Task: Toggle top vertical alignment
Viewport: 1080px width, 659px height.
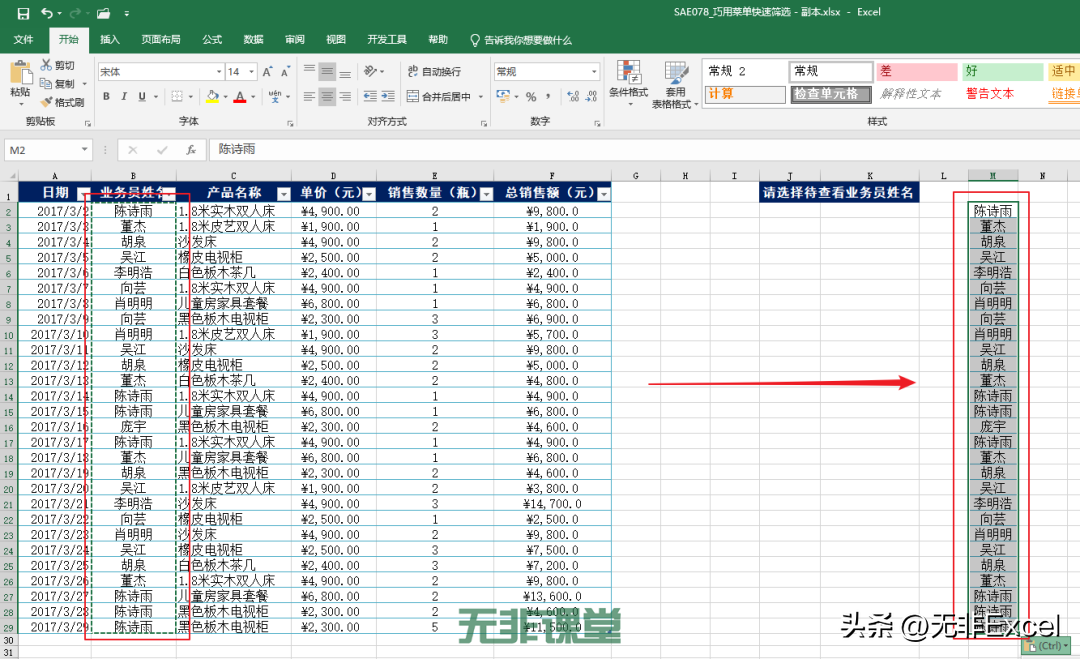Action: [x=309, y=71]
